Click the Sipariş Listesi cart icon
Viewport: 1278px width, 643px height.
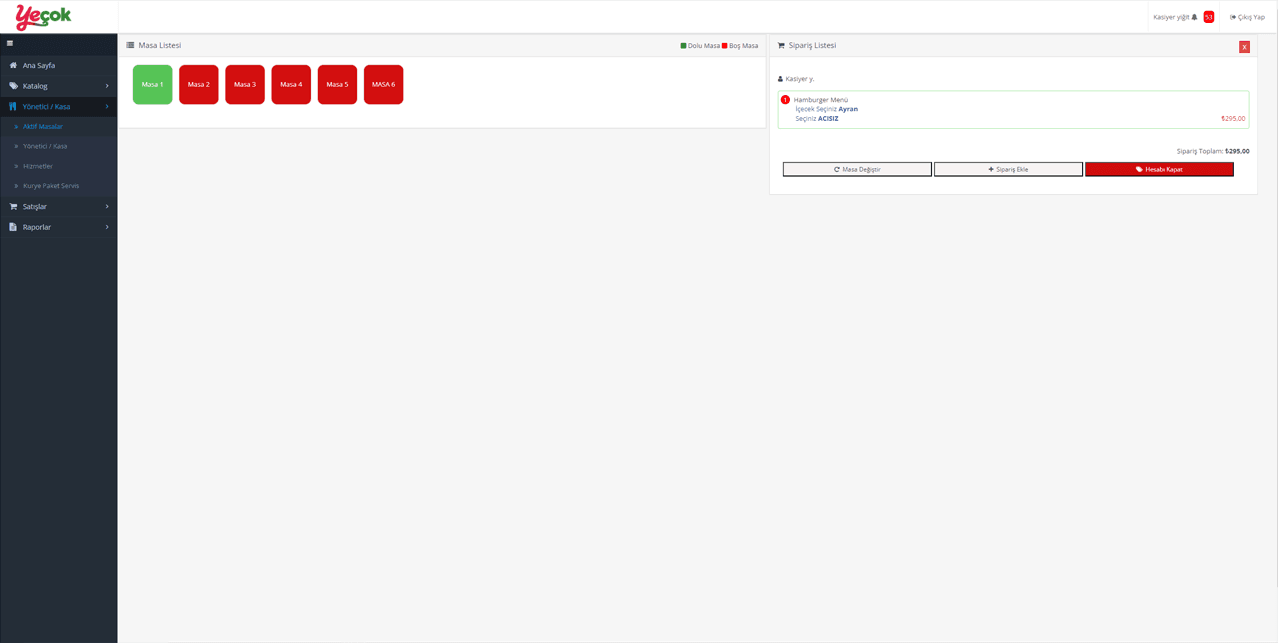(x=781, y=45)
